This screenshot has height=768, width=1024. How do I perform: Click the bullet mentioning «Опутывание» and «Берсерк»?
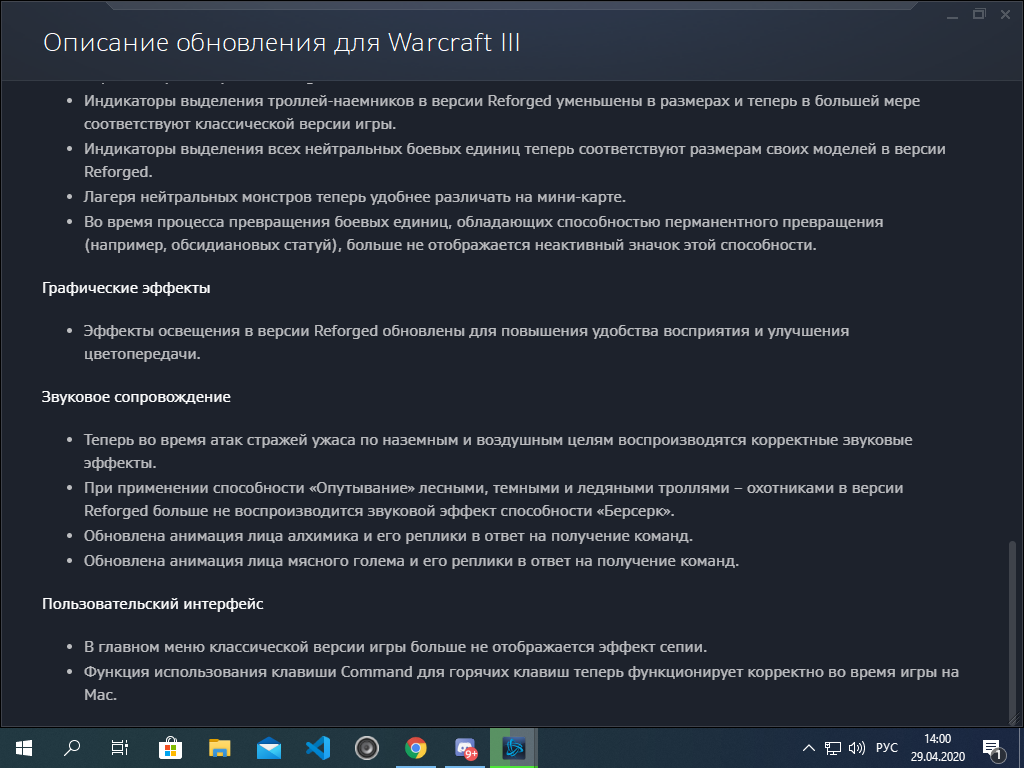(493, 500)
